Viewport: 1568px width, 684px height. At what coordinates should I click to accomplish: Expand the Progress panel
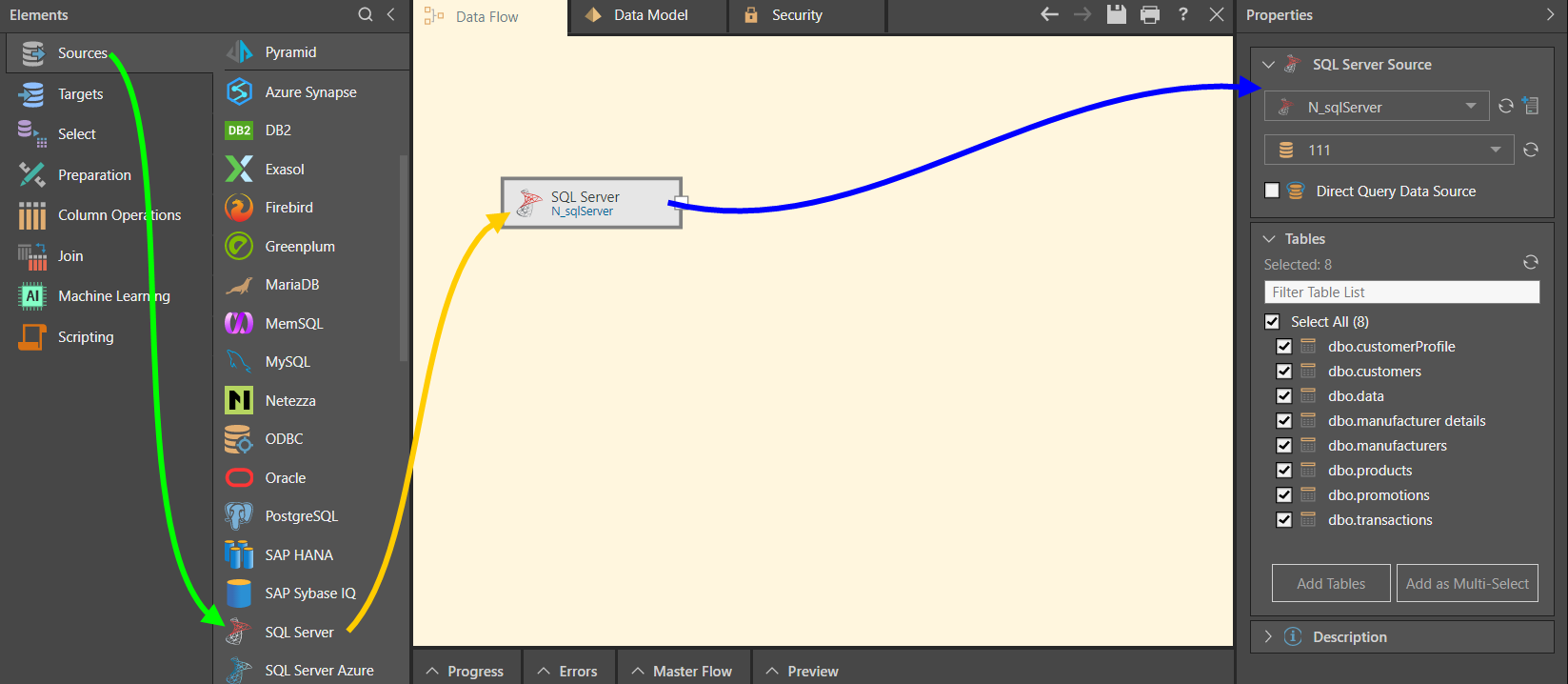point(466,670)
